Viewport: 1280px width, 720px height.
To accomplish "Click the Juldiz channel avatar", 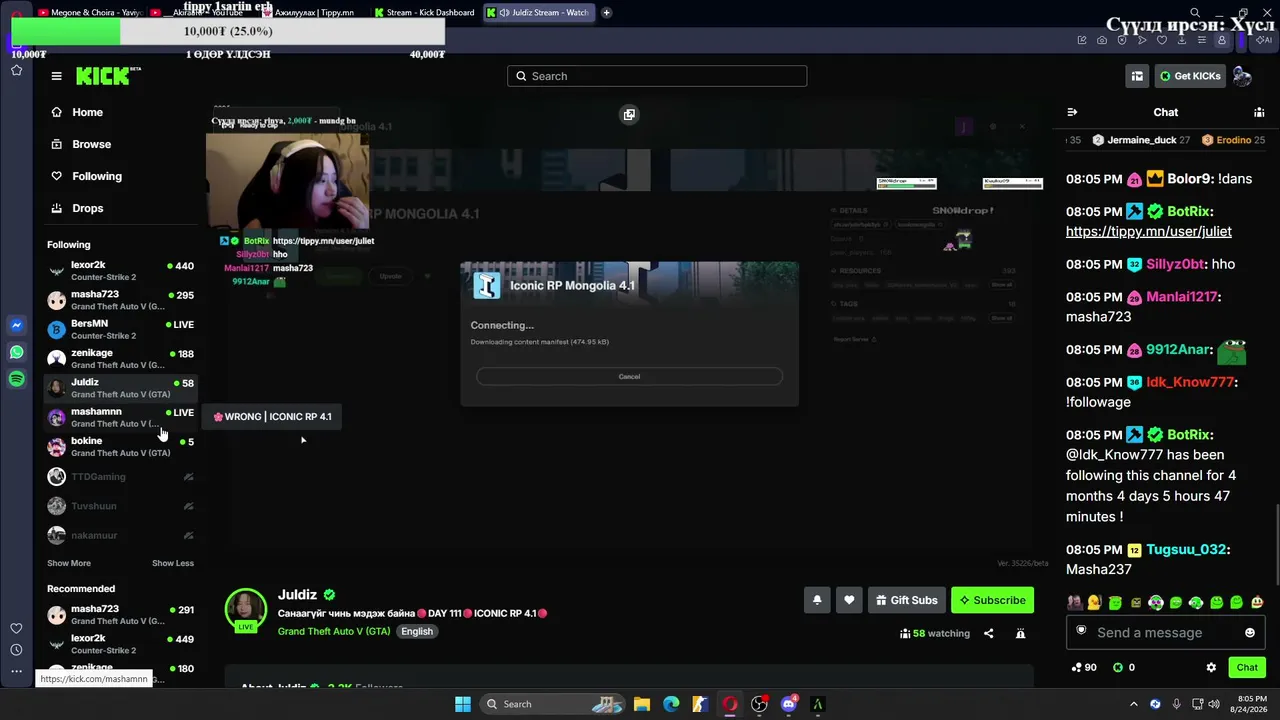I will point(245,610).
